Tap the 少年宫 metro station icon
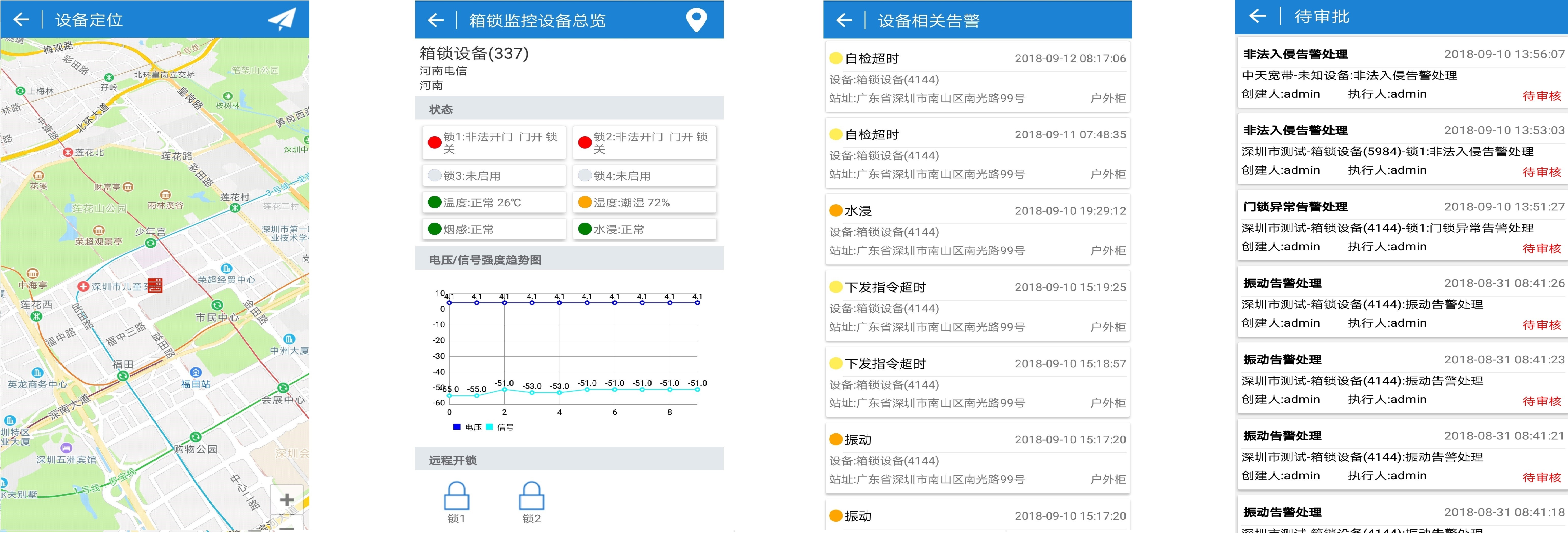Viewport: 1568px width, 533px height. pos(150,243)
